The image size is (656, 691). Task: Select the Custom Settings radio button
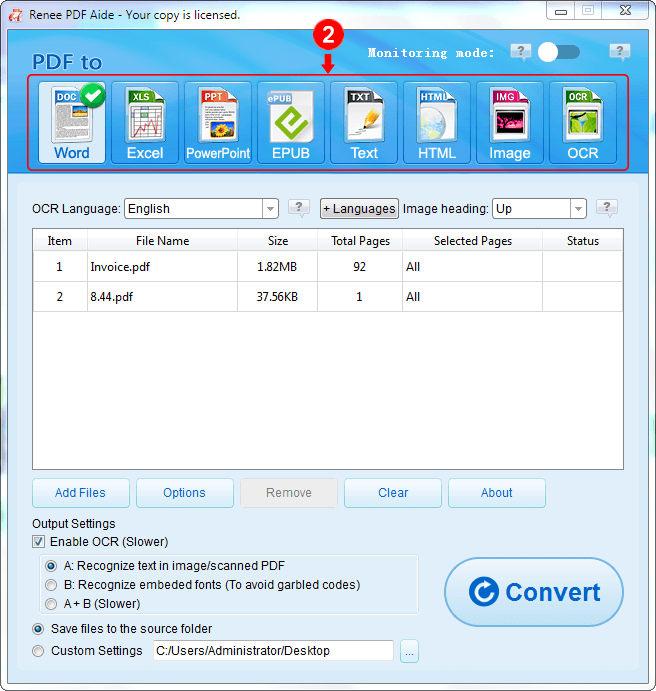(x=39, y=651)
